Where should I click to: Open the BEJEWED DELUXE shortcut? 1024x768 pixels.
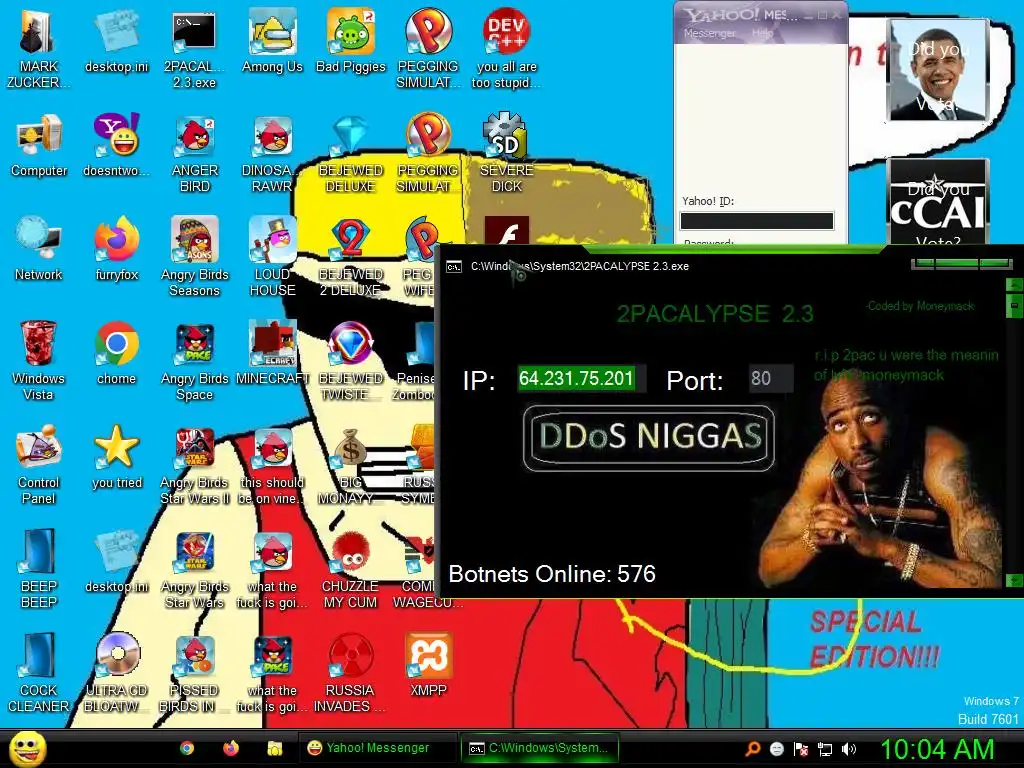[x=351, y=153]
